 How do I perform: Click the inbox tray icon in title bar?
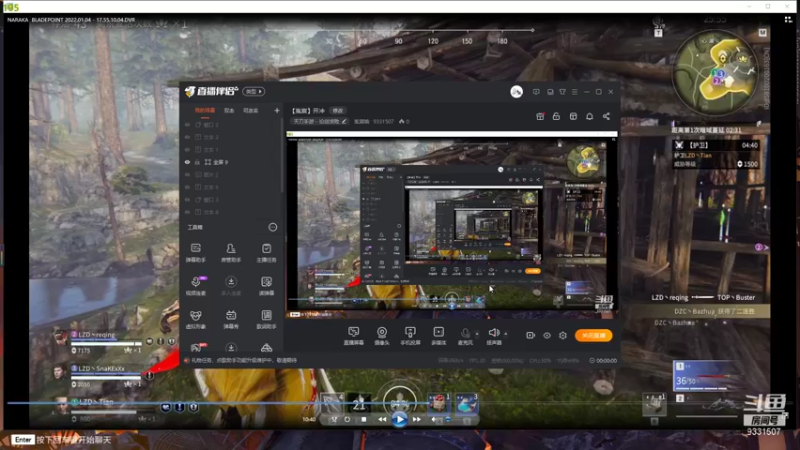click(x=550, y=92)
